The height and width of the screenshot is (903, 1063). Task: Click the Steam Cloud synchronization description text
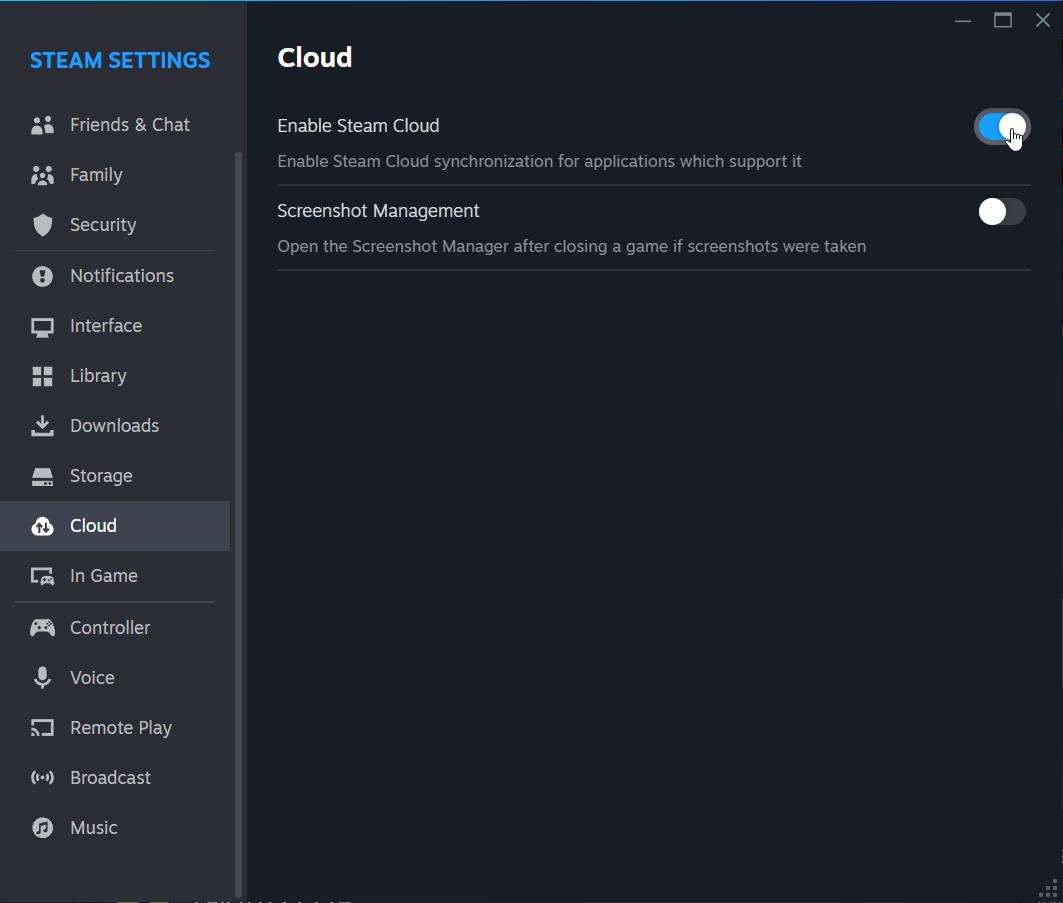[539, 161]
